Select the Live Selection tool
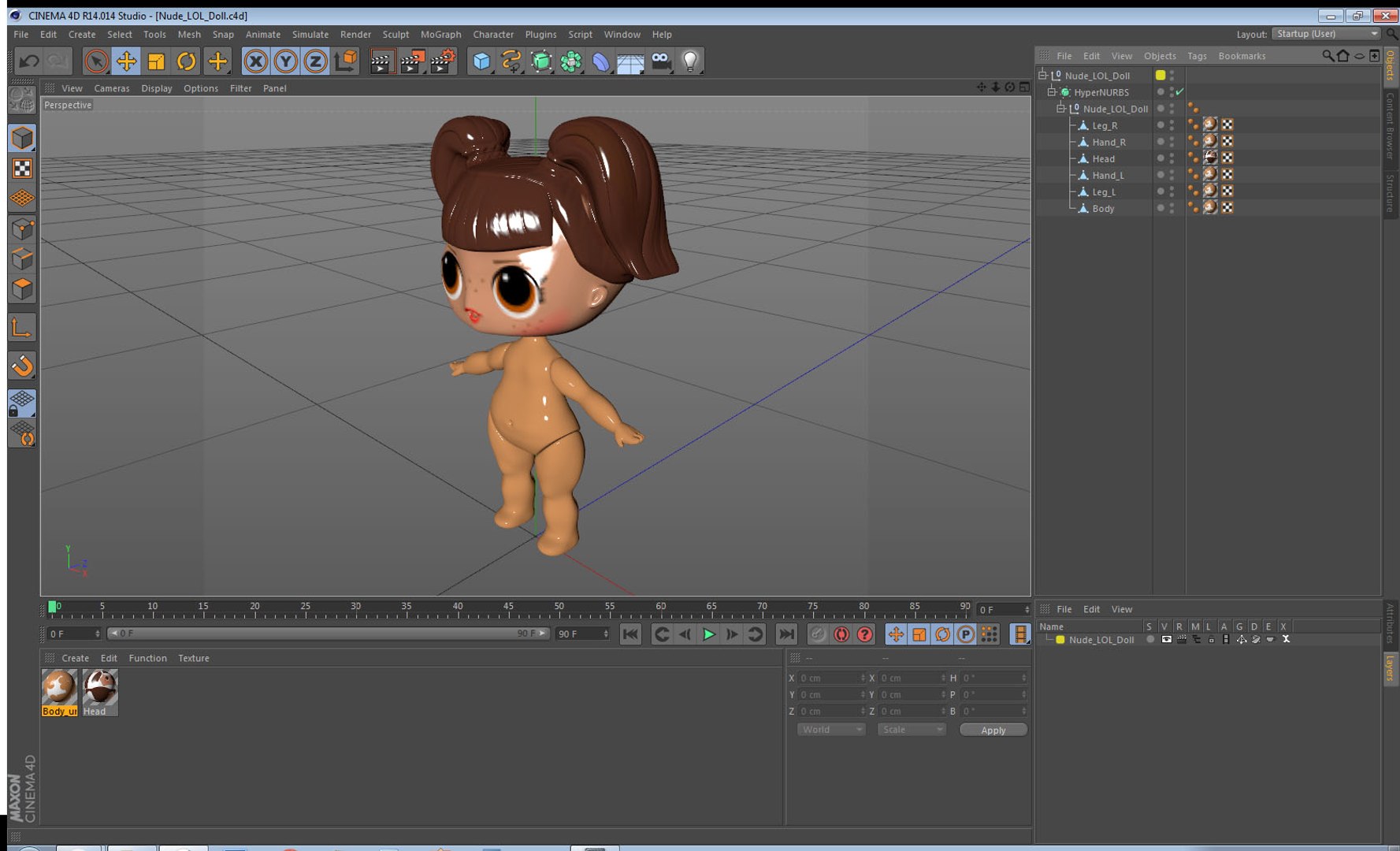1400x851 pixels. point(96,61)
